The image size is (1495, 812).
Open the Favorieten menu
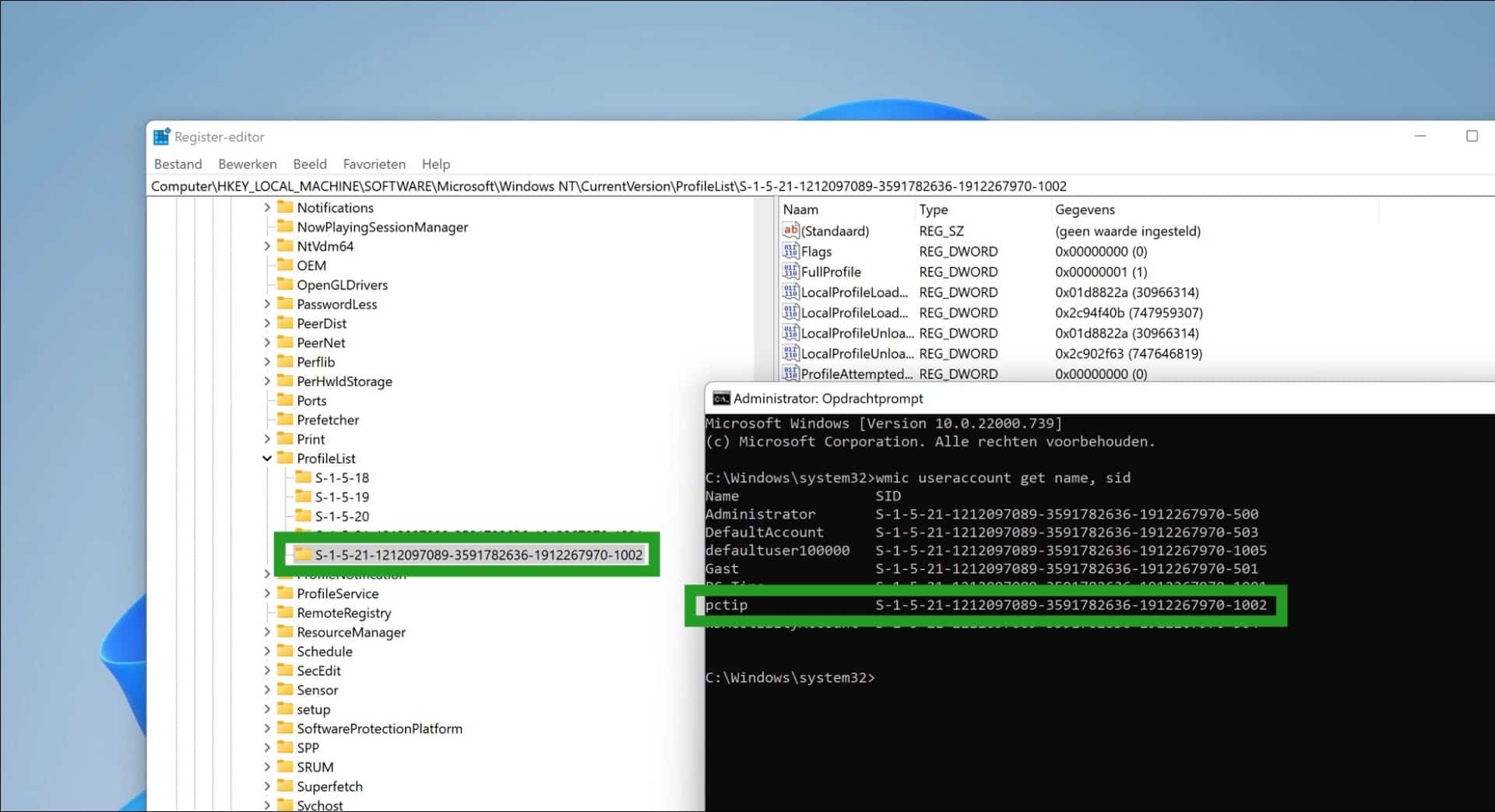point(375,163)
